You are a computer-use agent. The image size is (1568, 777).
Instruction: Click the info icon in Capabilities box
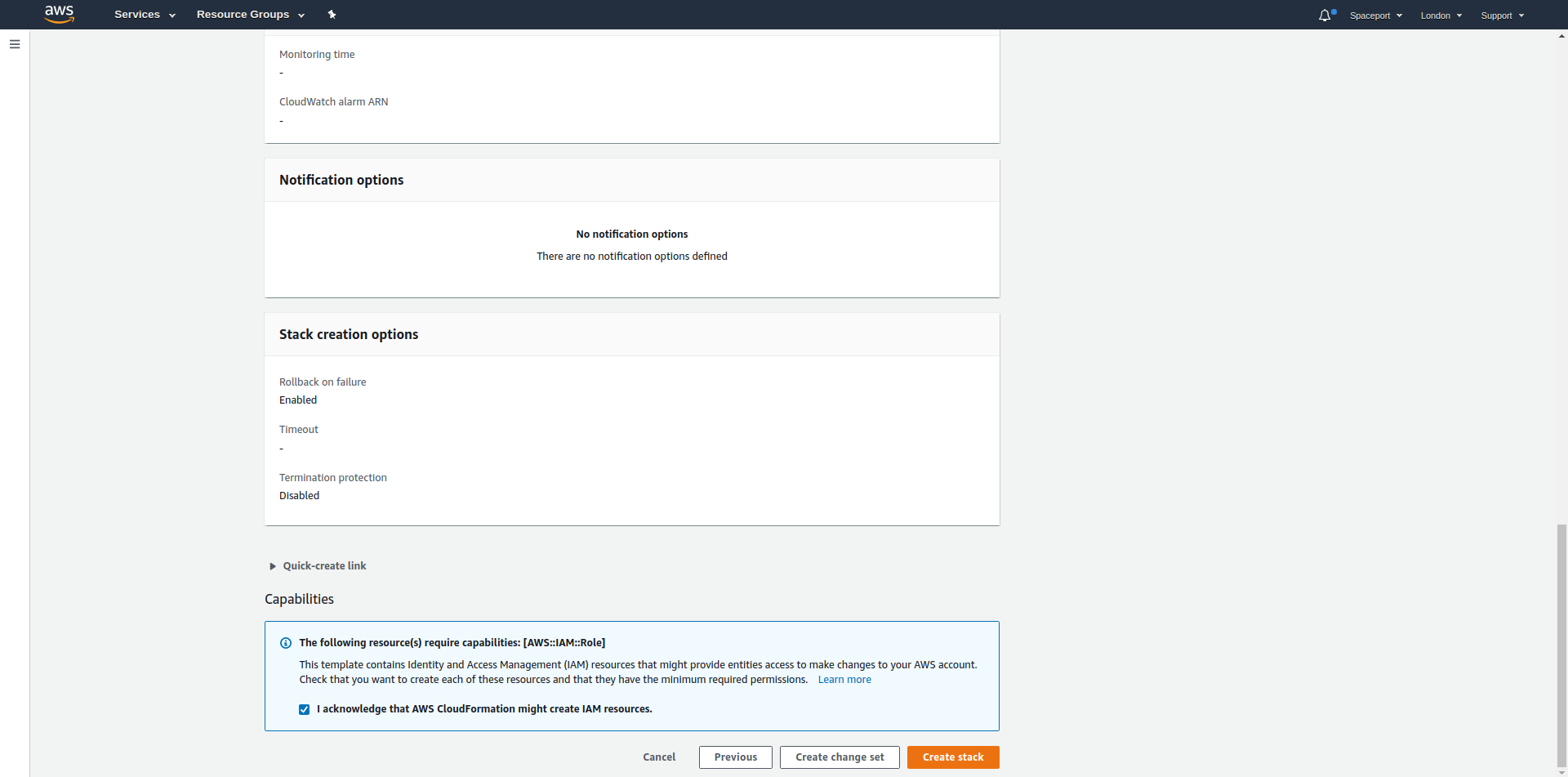coord(286,643)
